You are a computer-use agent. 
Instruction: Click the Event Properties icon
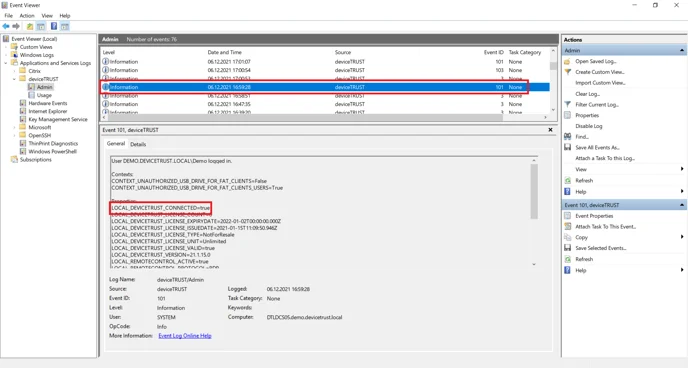click(567, 216)
